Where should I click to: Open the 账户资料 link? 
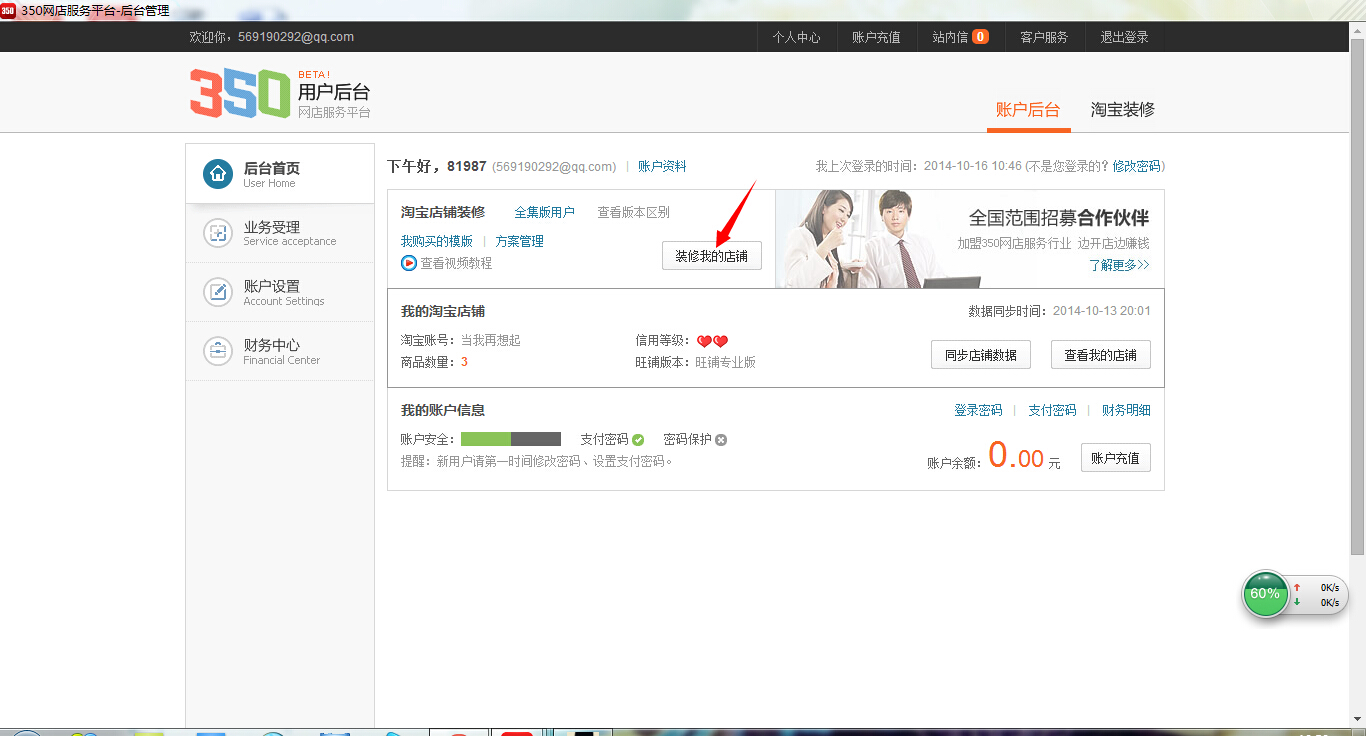(x=662, y=166)
